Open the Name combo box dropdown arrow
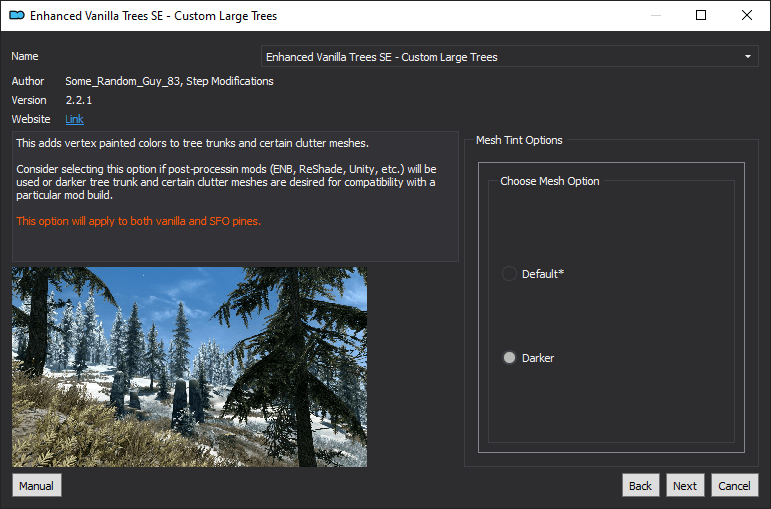 coord(747,57)
